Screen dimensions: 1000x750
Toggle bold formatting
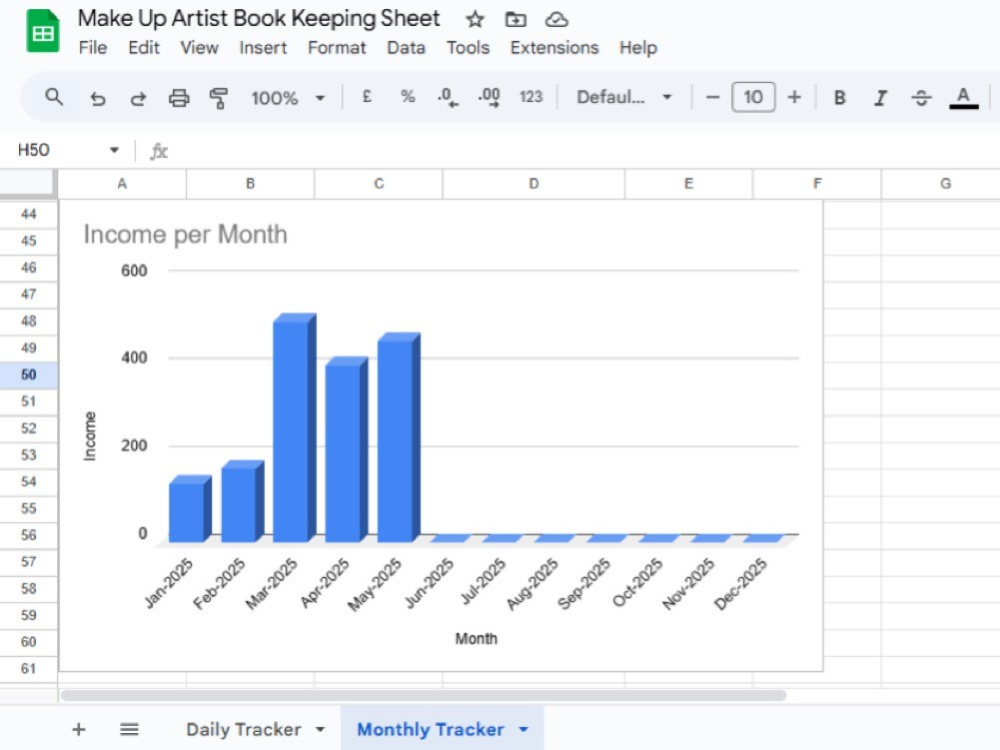tap(840, 98)
